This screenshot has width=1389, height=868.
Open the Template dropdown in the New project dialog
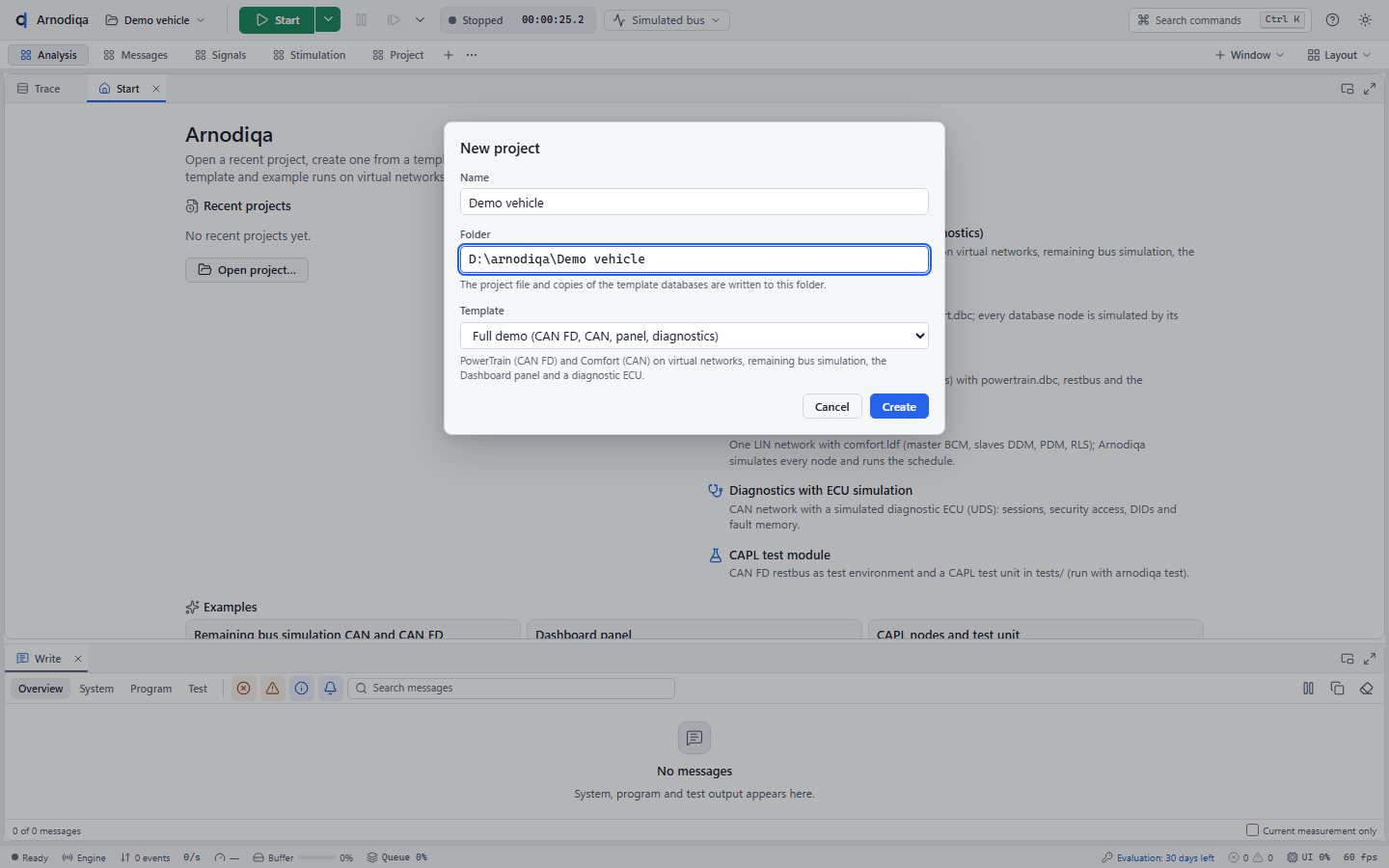pos(694,336)
